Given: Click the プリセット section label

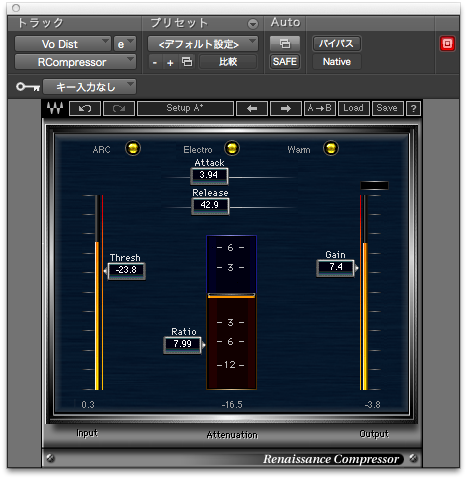Looking at the screenshot, I should pos(179,23).
